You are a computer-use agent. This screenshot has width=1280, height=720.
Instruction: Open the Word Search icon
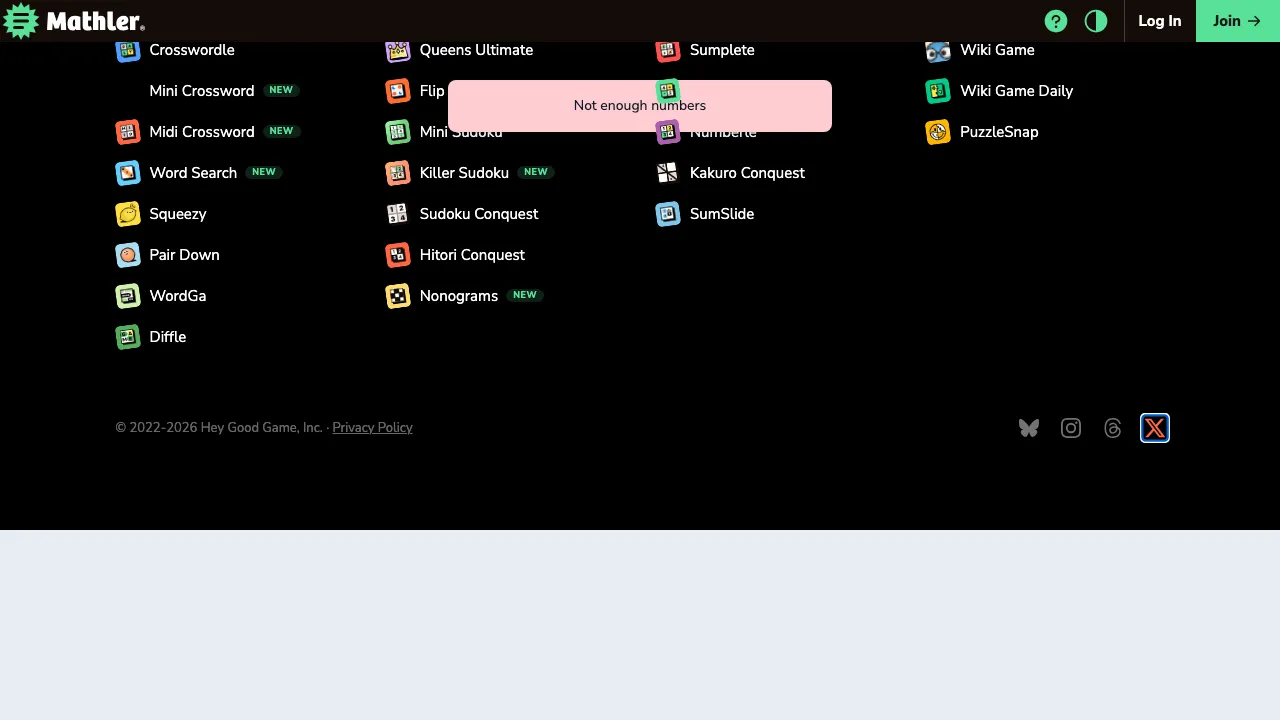128,173
